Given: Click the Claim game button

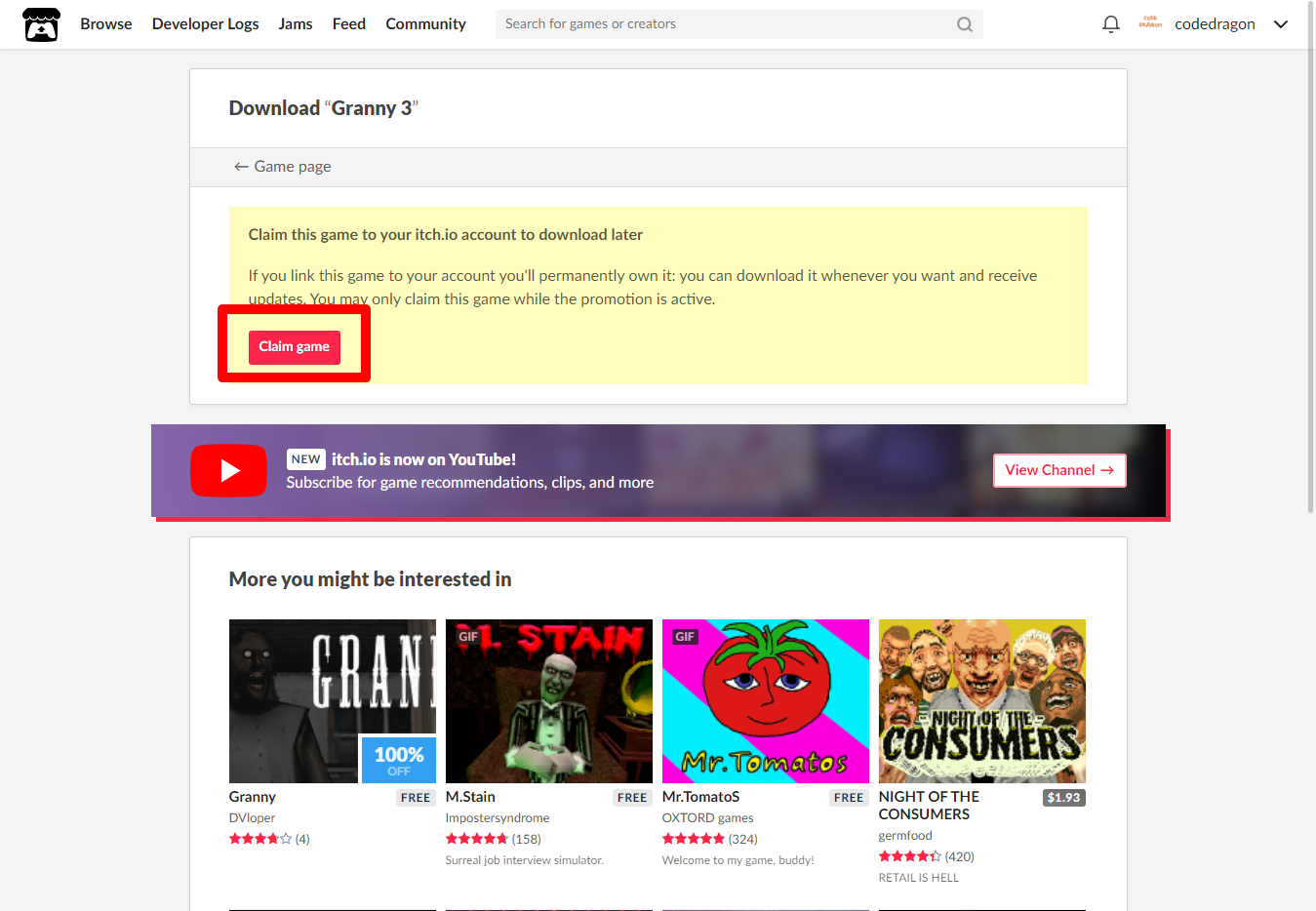Looking at the screenshot, I should click(294, 347).
